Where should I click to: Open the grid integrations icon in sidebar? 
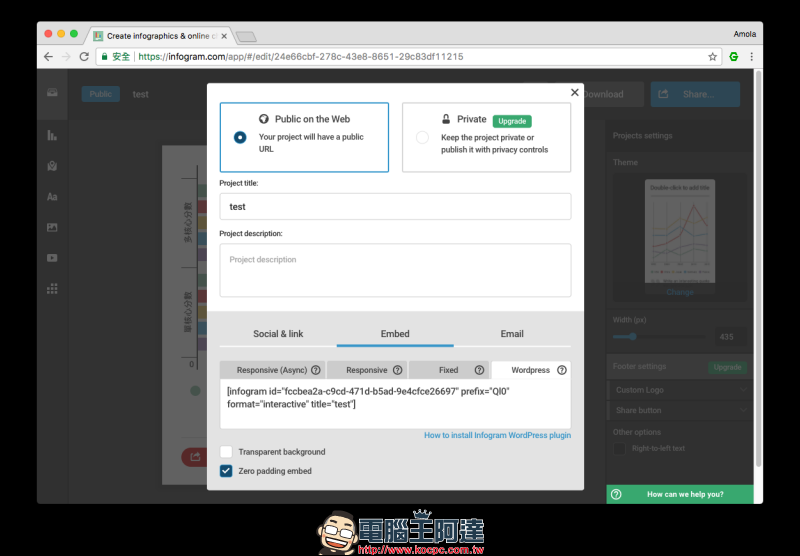point(52,289)
